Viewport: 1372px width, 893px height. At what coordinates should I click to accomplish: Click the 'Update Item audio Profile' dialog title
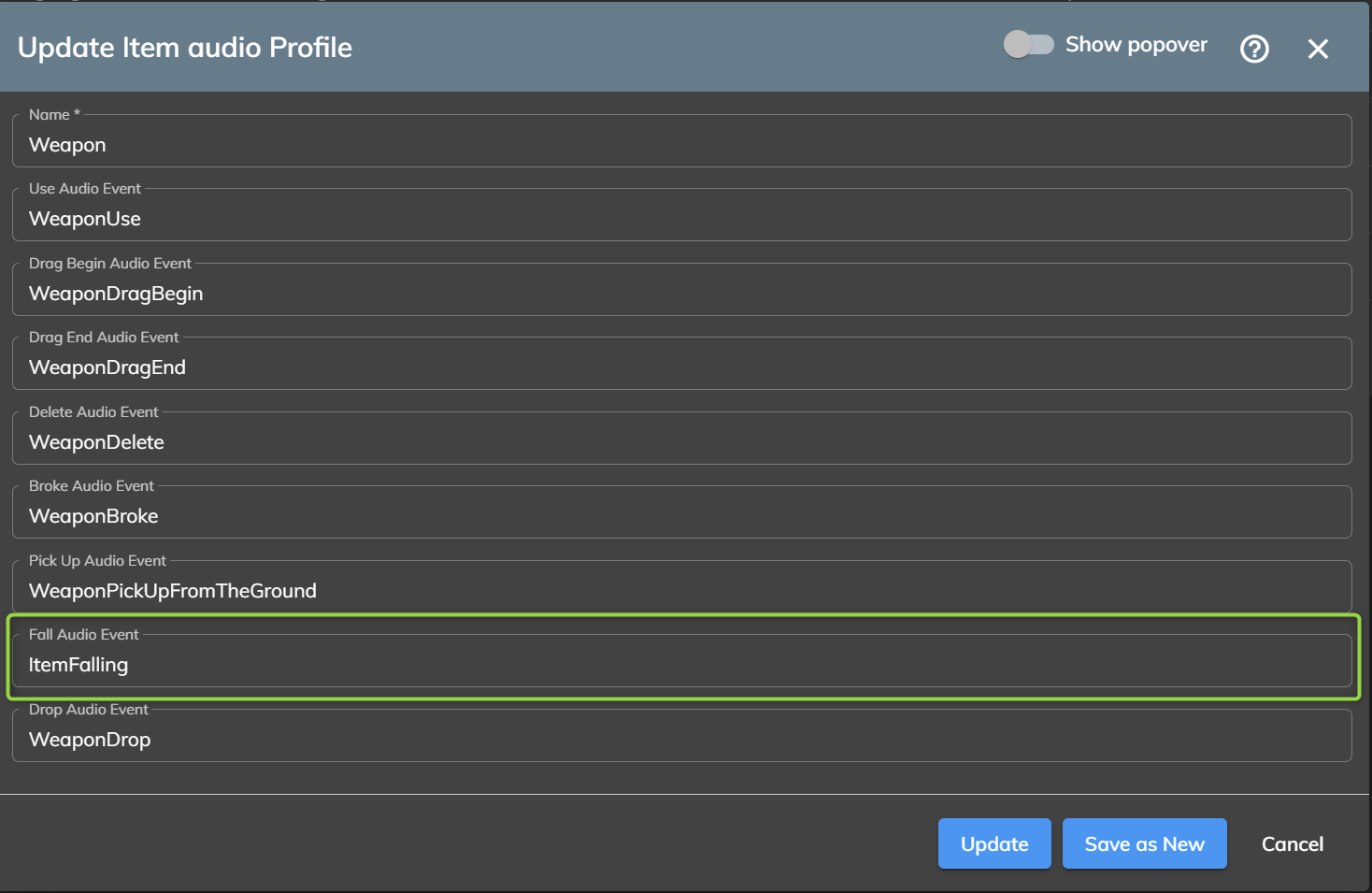pos(185,48)
